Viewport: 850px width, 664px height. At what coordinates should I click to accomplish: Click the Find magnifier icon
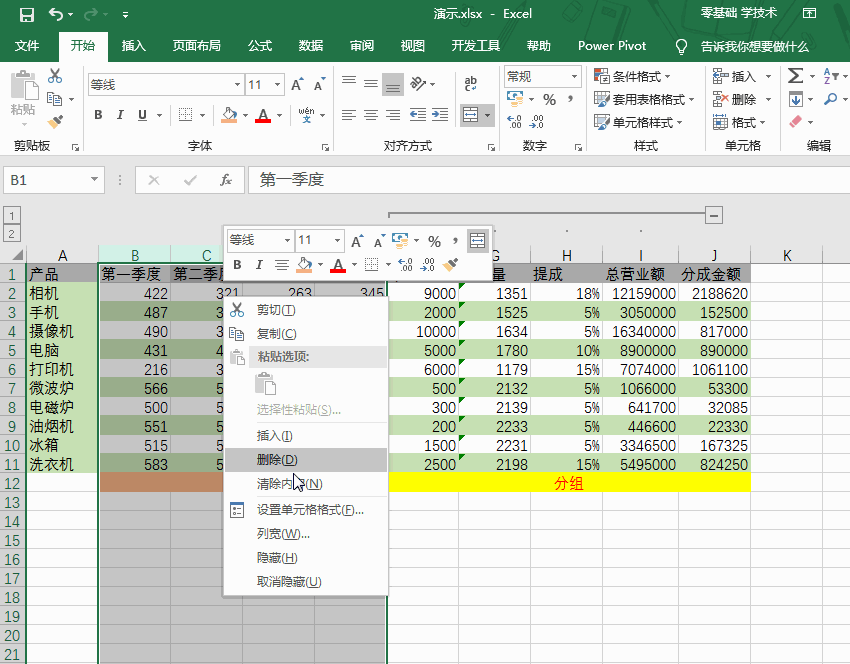[830, 99]
